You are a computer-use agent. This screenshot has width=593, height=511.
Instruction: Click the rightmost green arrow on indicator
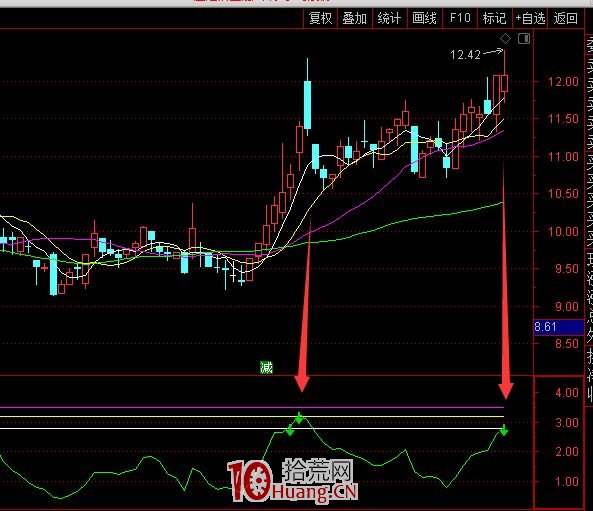[504, 430]
